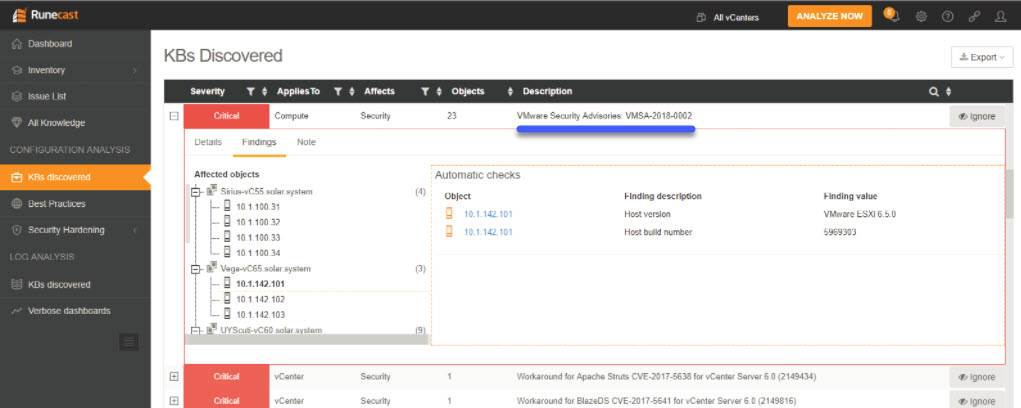The height and width of the screenshot is (408, 1021).
Task: Expand the BlazeDS CVE-2017-5641 row
Action: pos(174,400)
